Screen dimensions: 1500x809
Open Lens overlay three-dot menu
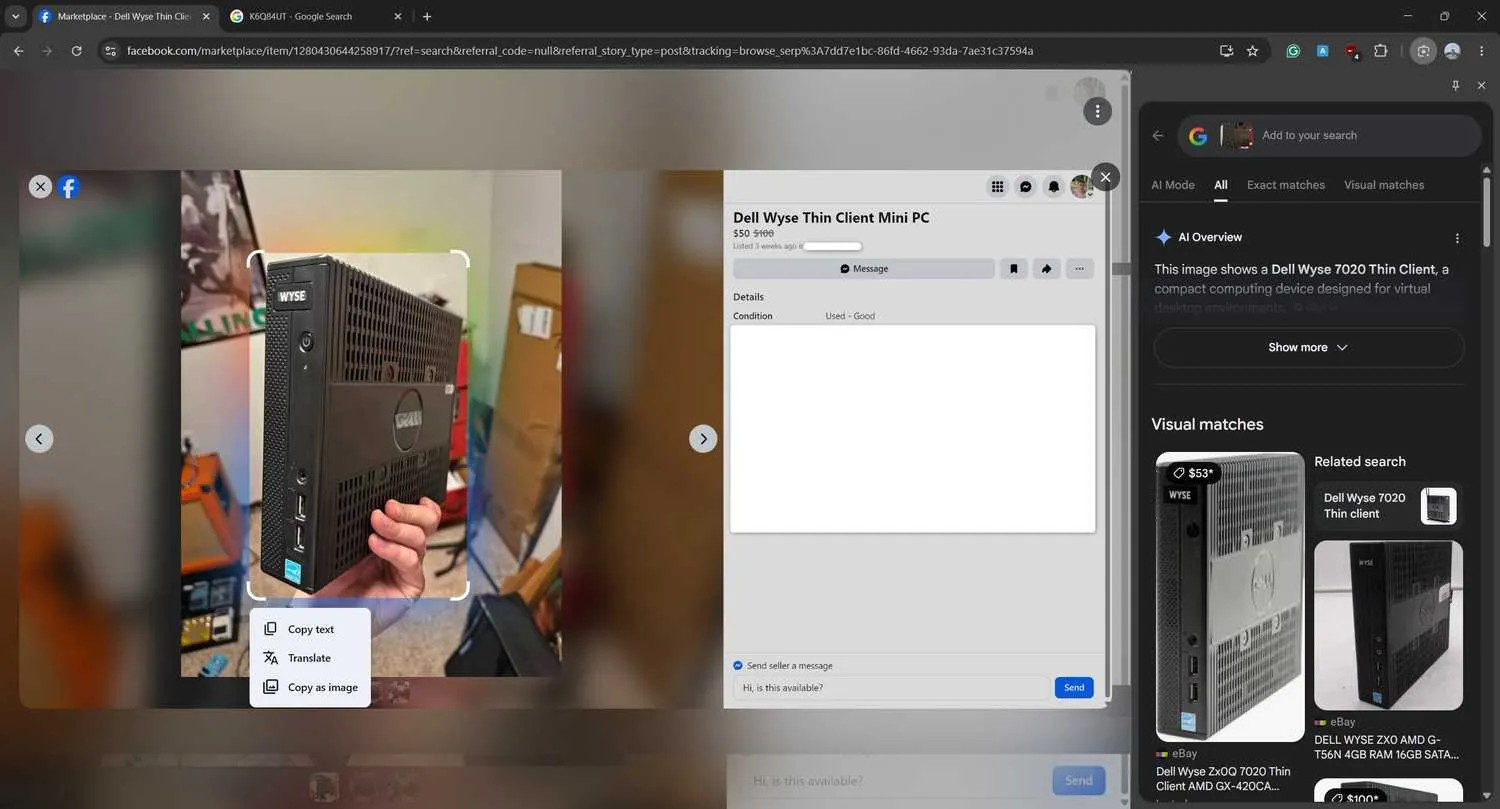point(1098,111)
